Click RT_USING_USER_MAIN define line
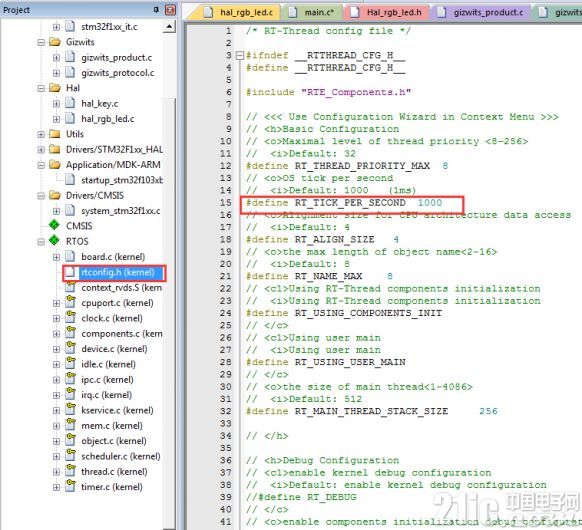The image size is (582, 530). pyautogui.click(x=326, y=362)
